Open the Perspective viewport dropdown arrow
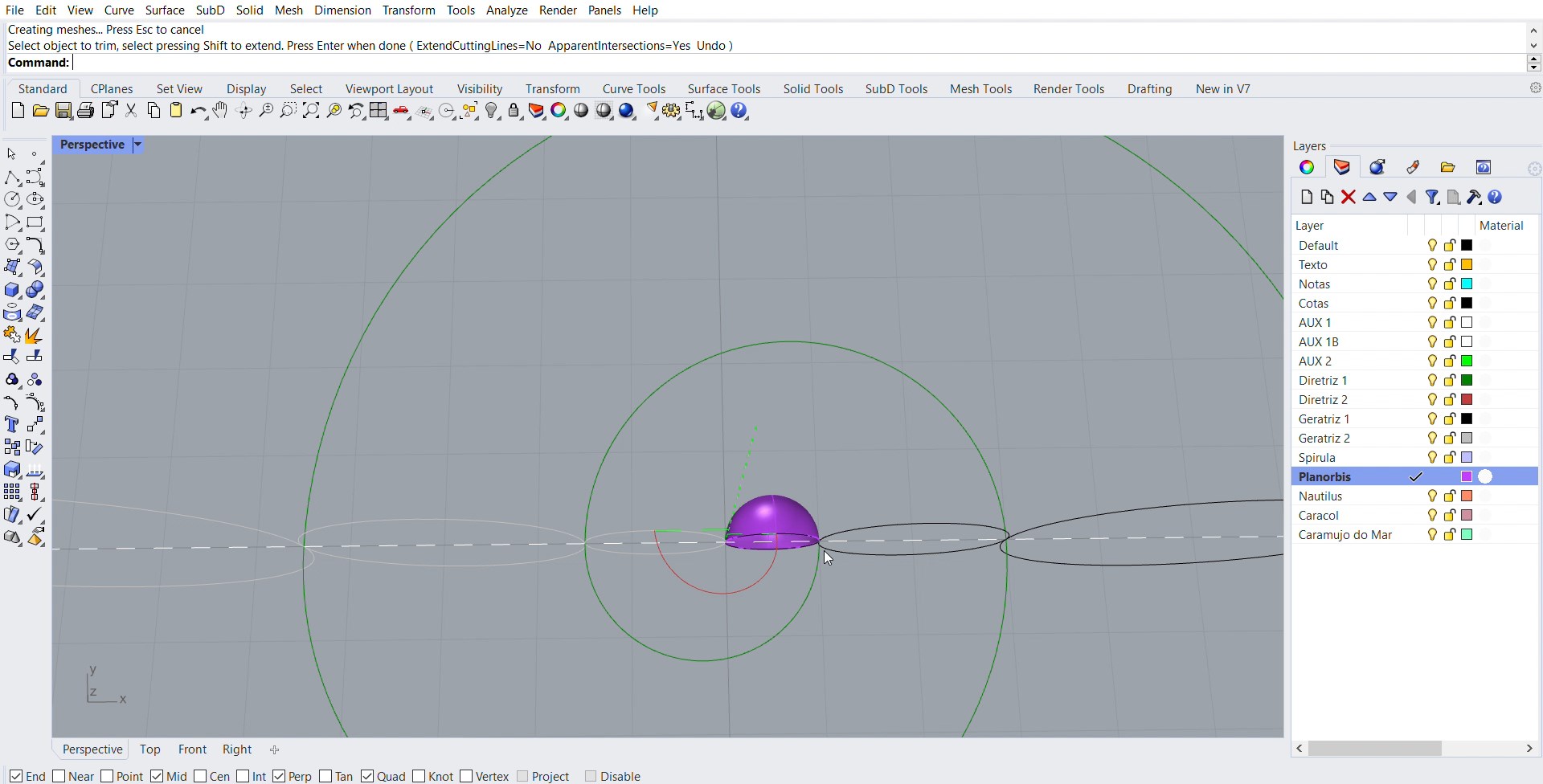The height and width of the screenshot is (784, 1543). (x=138, y=145)
